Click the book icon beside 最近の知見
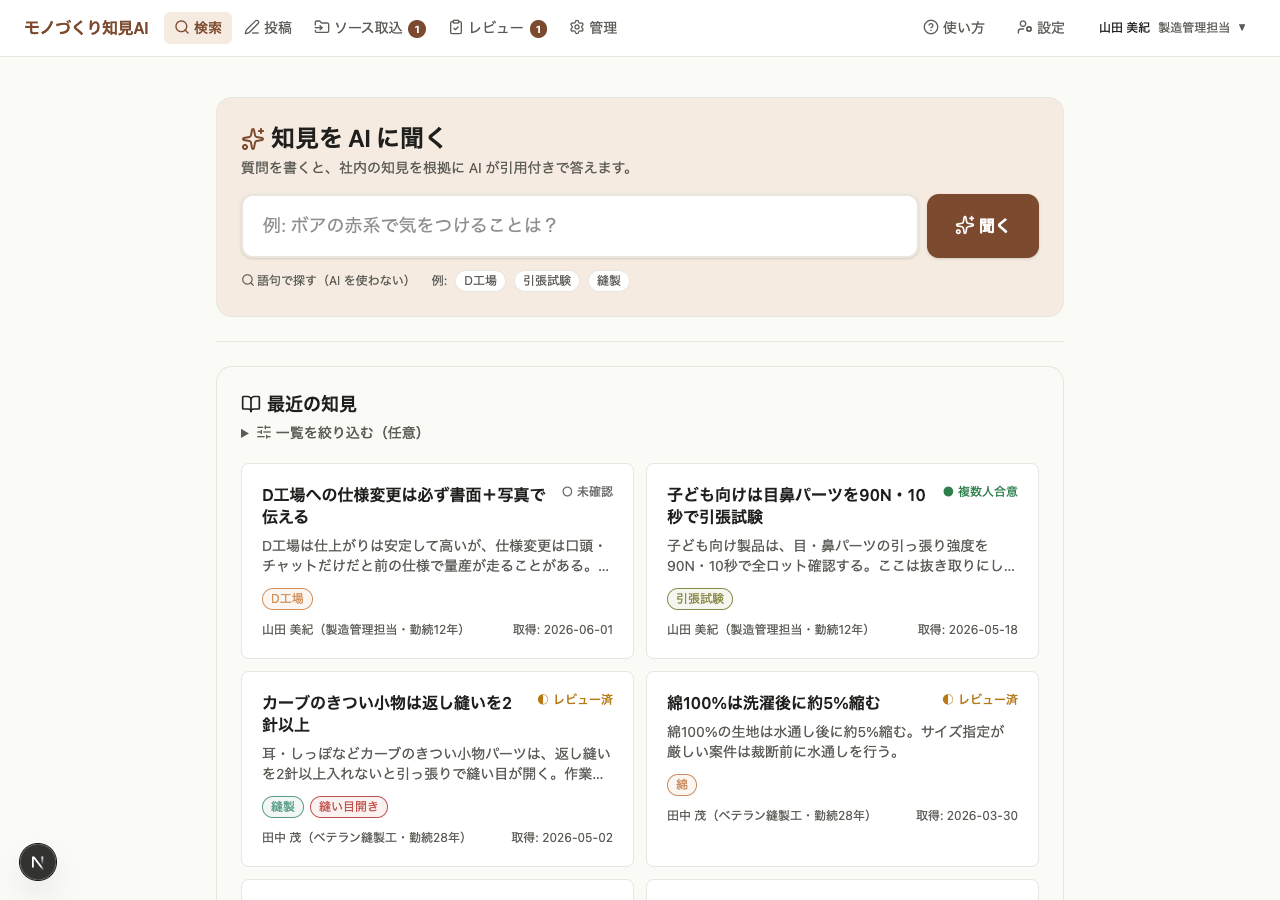Screen dimensions: 1280x900 click(x=251, y=404)
